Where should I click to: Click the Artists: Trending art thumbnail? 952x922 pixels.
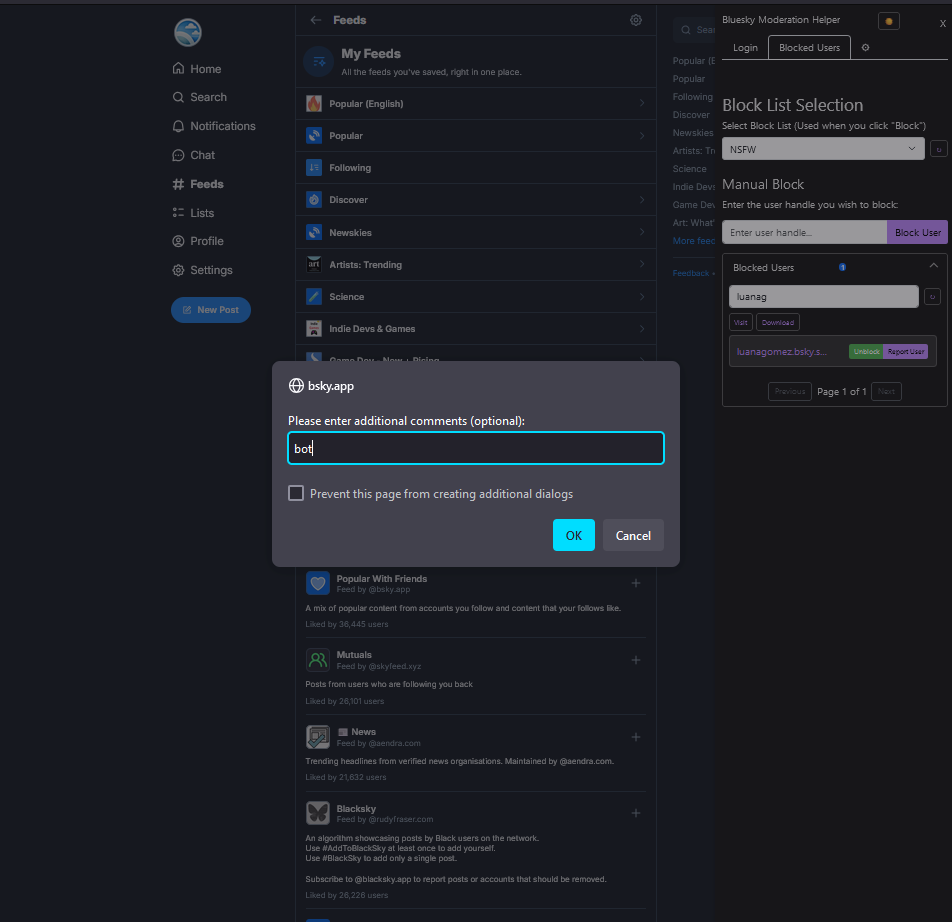tap(314, 265)
